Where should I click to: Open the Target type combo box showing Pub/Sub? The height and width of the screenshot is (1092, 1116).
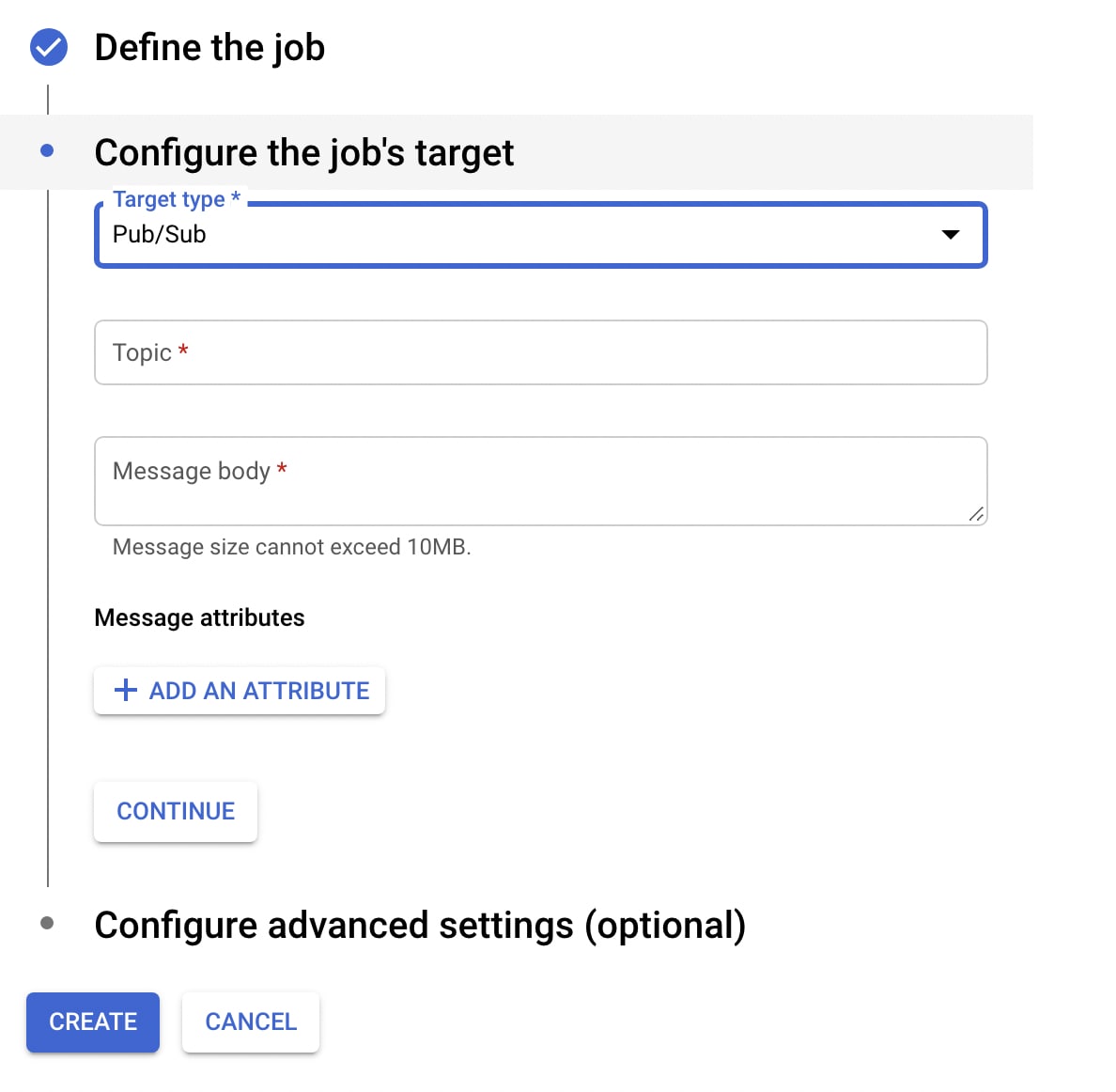[x=526, y=235]
